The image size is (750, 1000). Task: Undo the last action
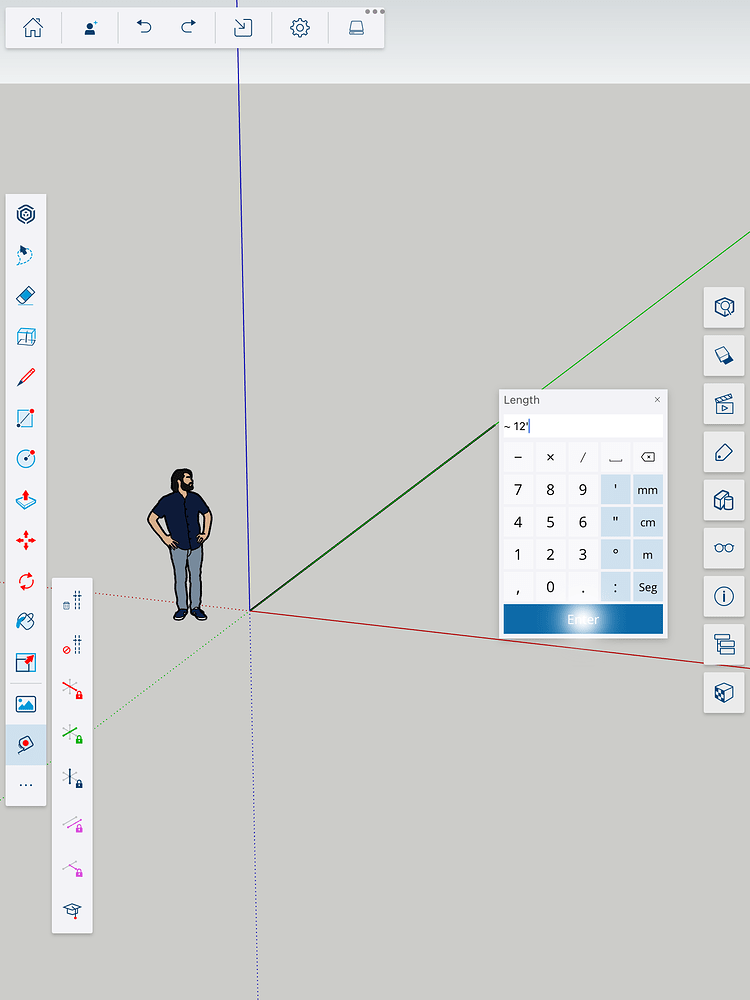coord(144,27)
